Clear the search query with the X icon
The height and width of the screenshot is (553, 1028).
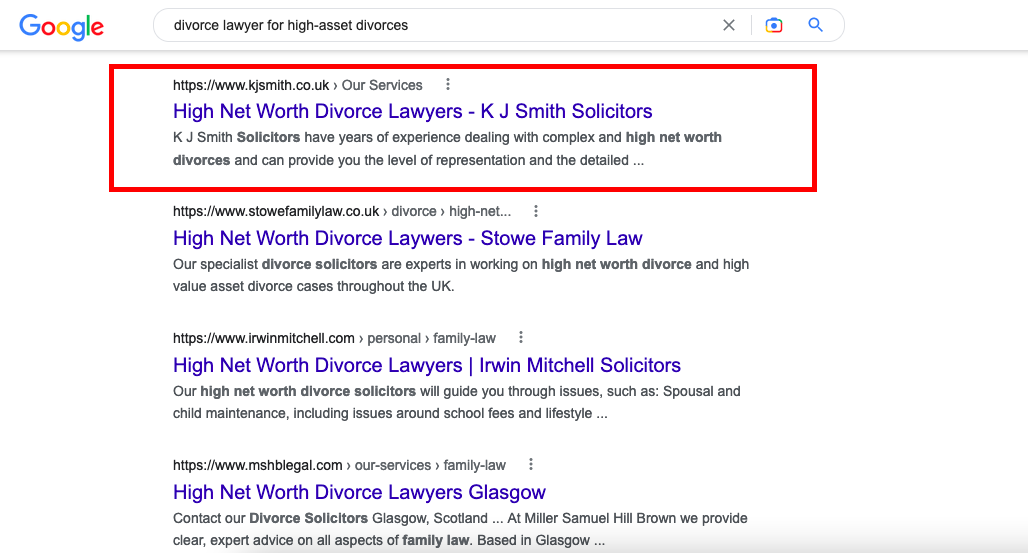coord(728,25)
